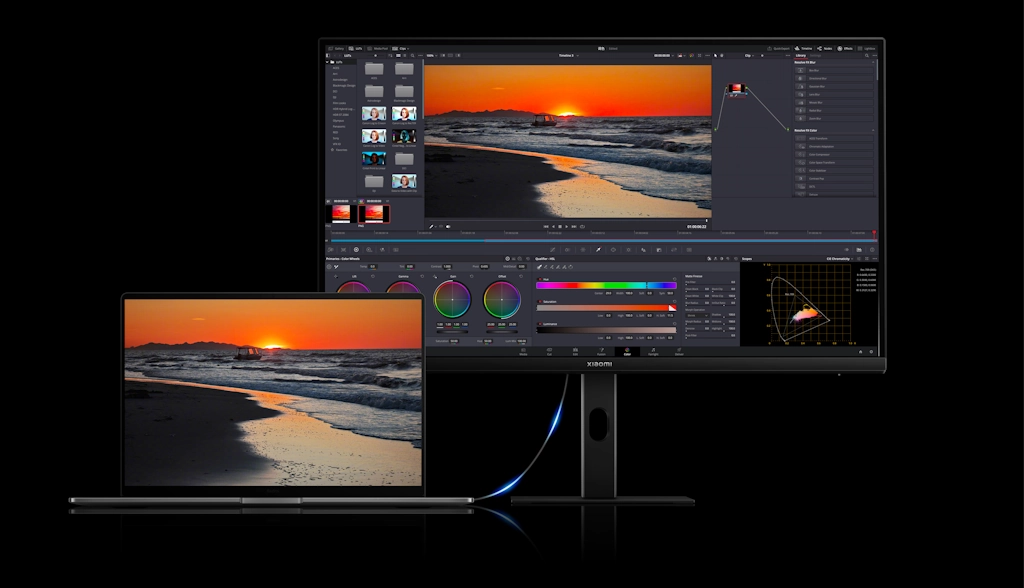Open the Gallery panel
The width and height of the screenshot is (1024, 588).
[x=337, y=48]
